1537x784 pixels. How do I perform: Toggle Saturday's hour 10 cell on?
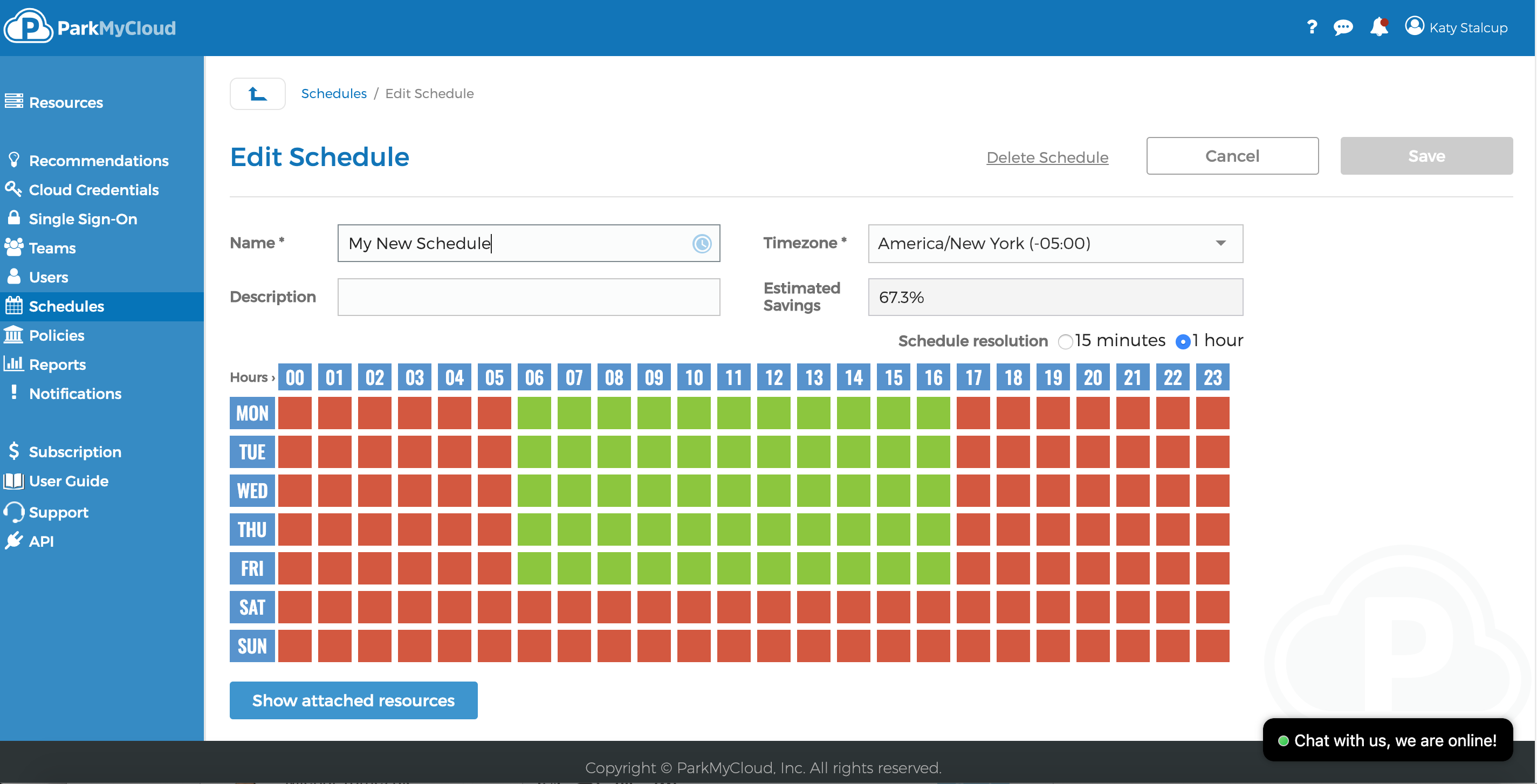pos(694,607)
